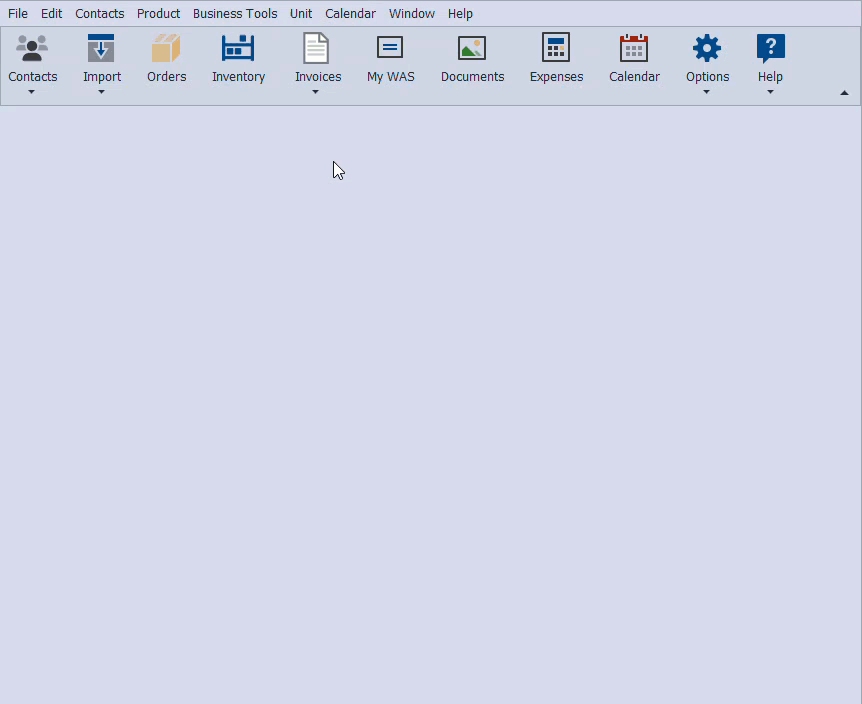
Task: Click the Expenses toolbar label
Action: [x=556, y=76]
